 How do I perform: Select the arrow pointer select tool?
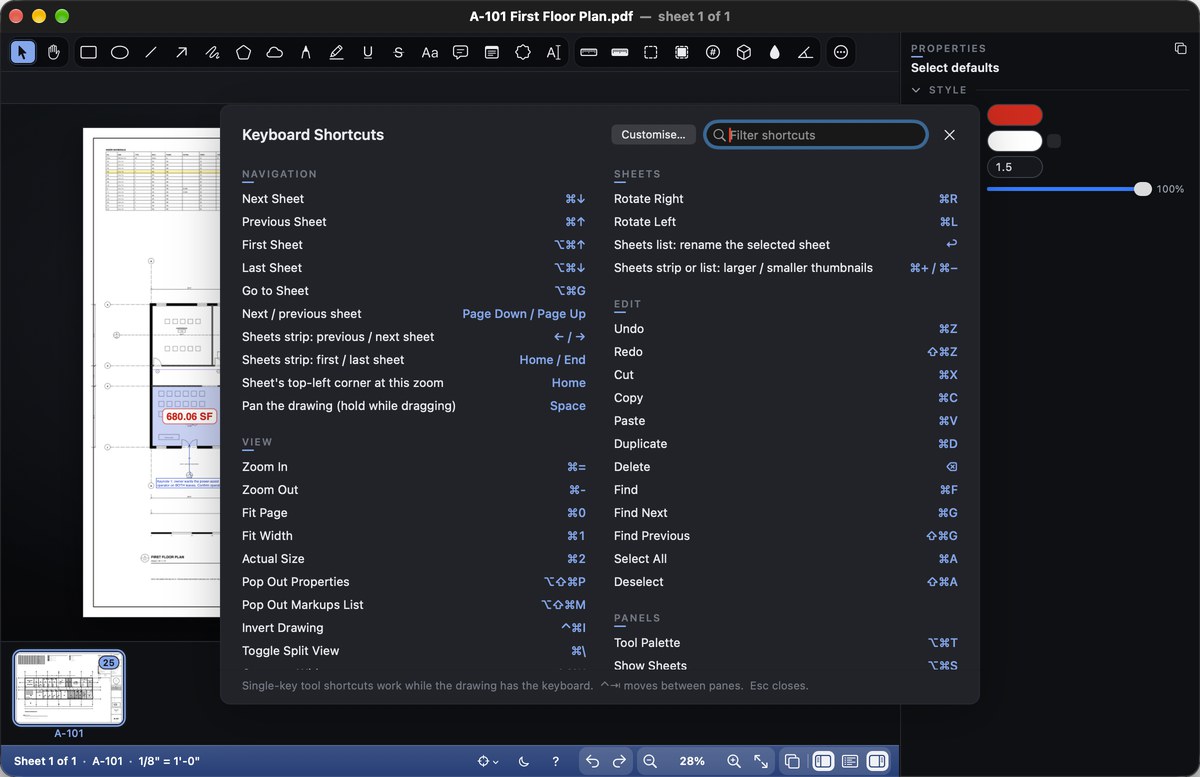23,52
